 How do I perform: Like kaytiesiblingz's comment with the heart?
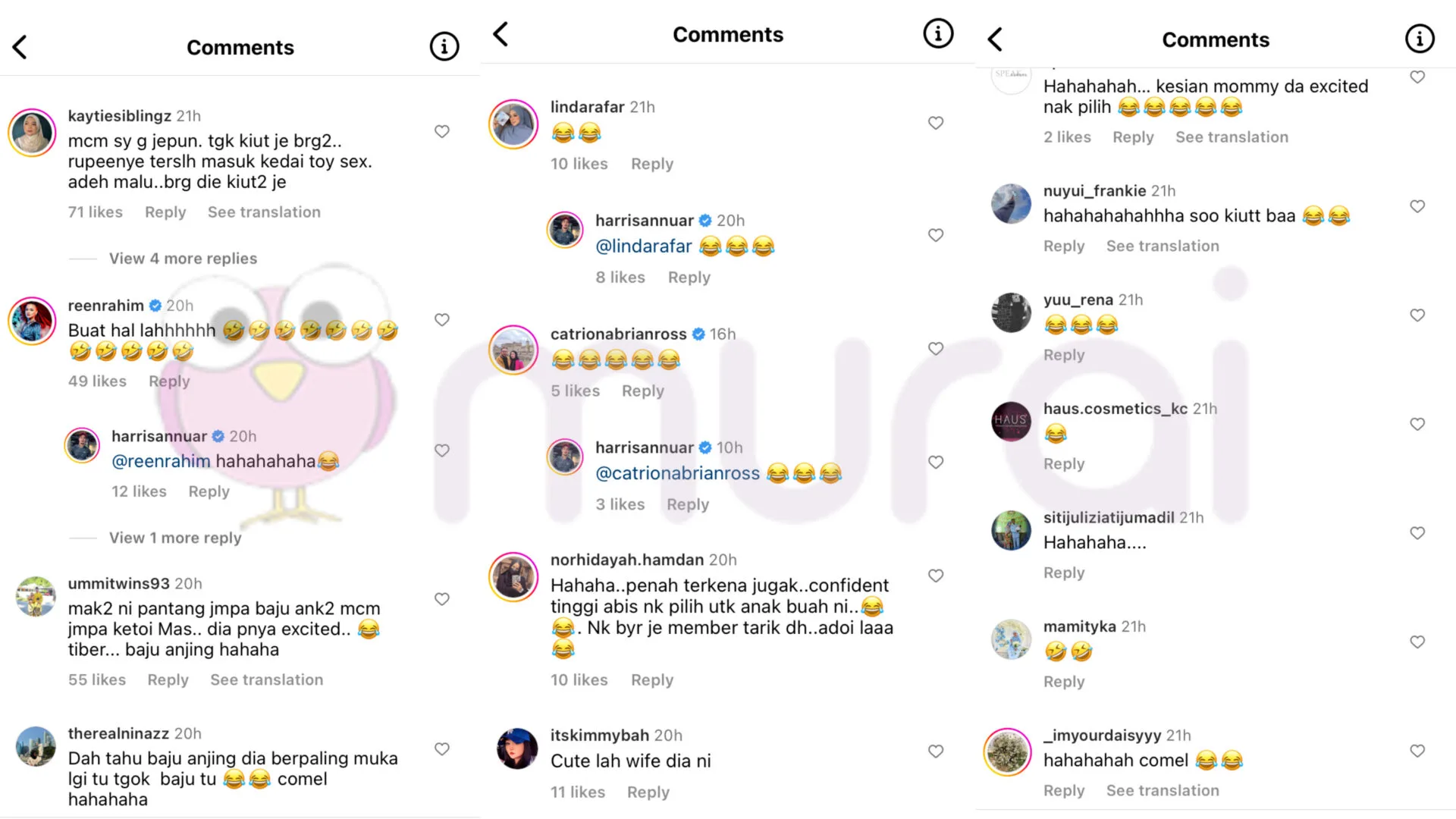pos(442,131)
